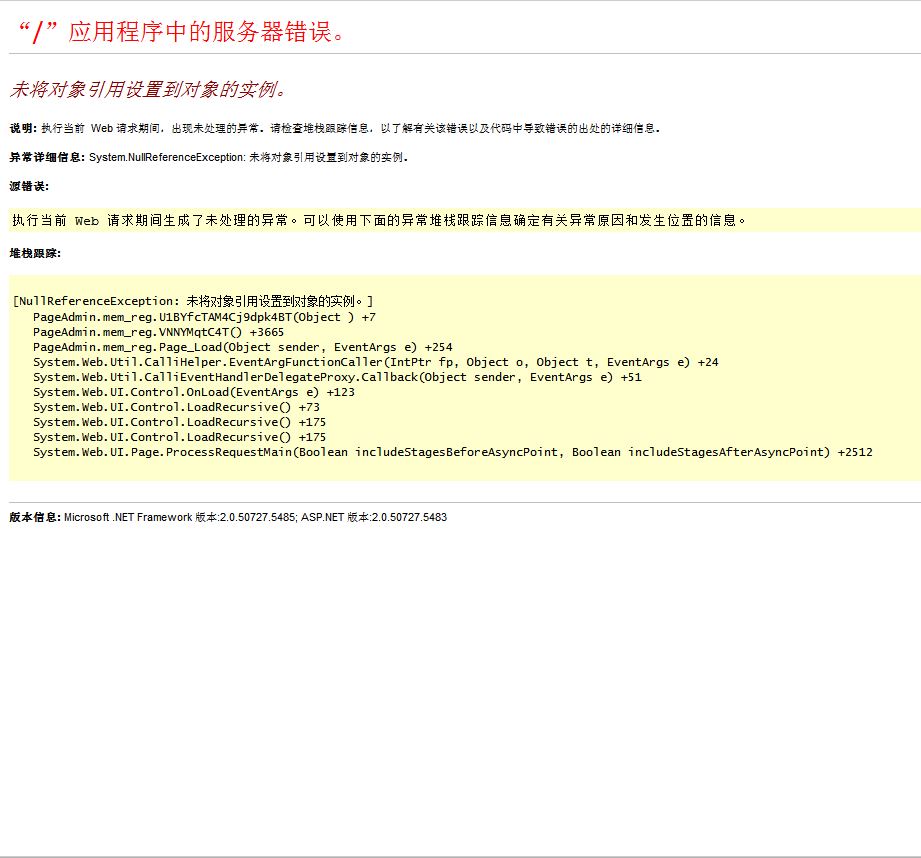Click the 堆栈跟踪 label
921x858 pixels.
tap(35, 253)
